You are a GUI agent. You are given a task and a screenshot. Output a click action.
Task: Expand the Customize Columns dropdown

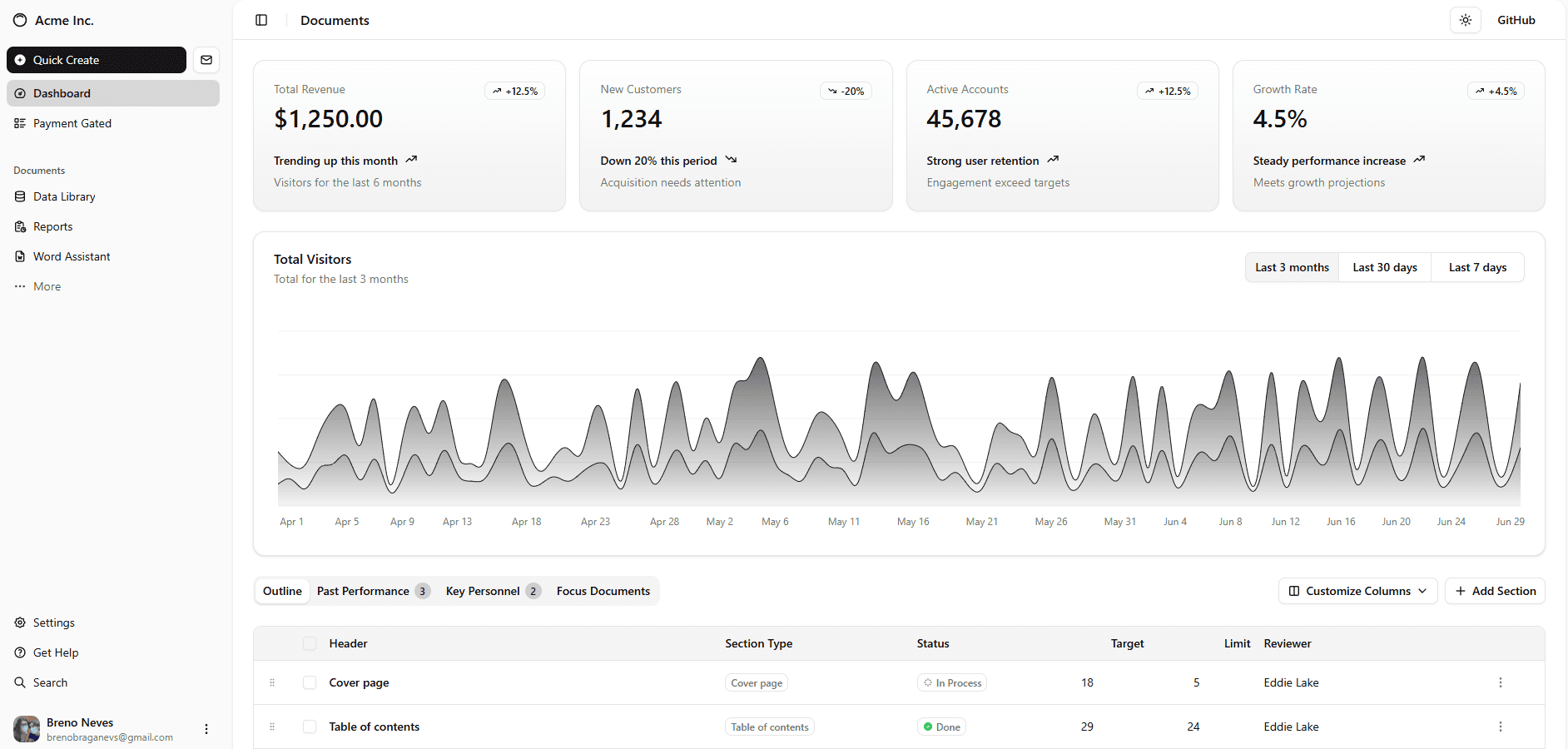pos(1357,591)
